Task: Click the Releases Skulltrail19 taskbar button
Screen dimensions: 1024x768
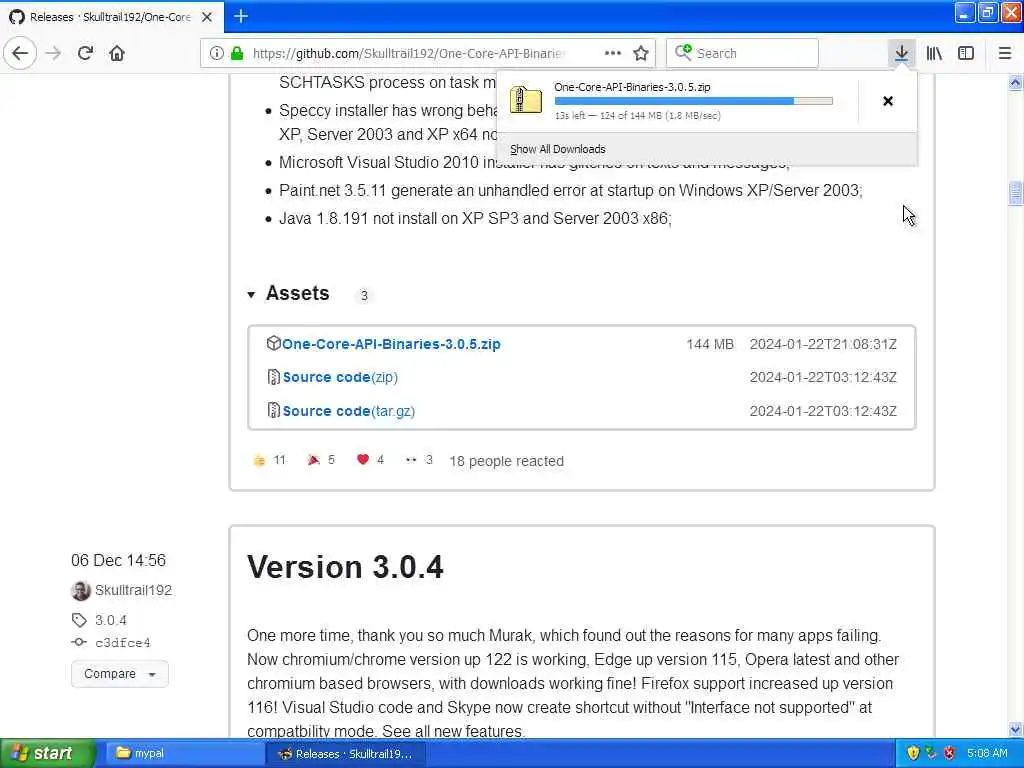Action: tap(347, 754)
